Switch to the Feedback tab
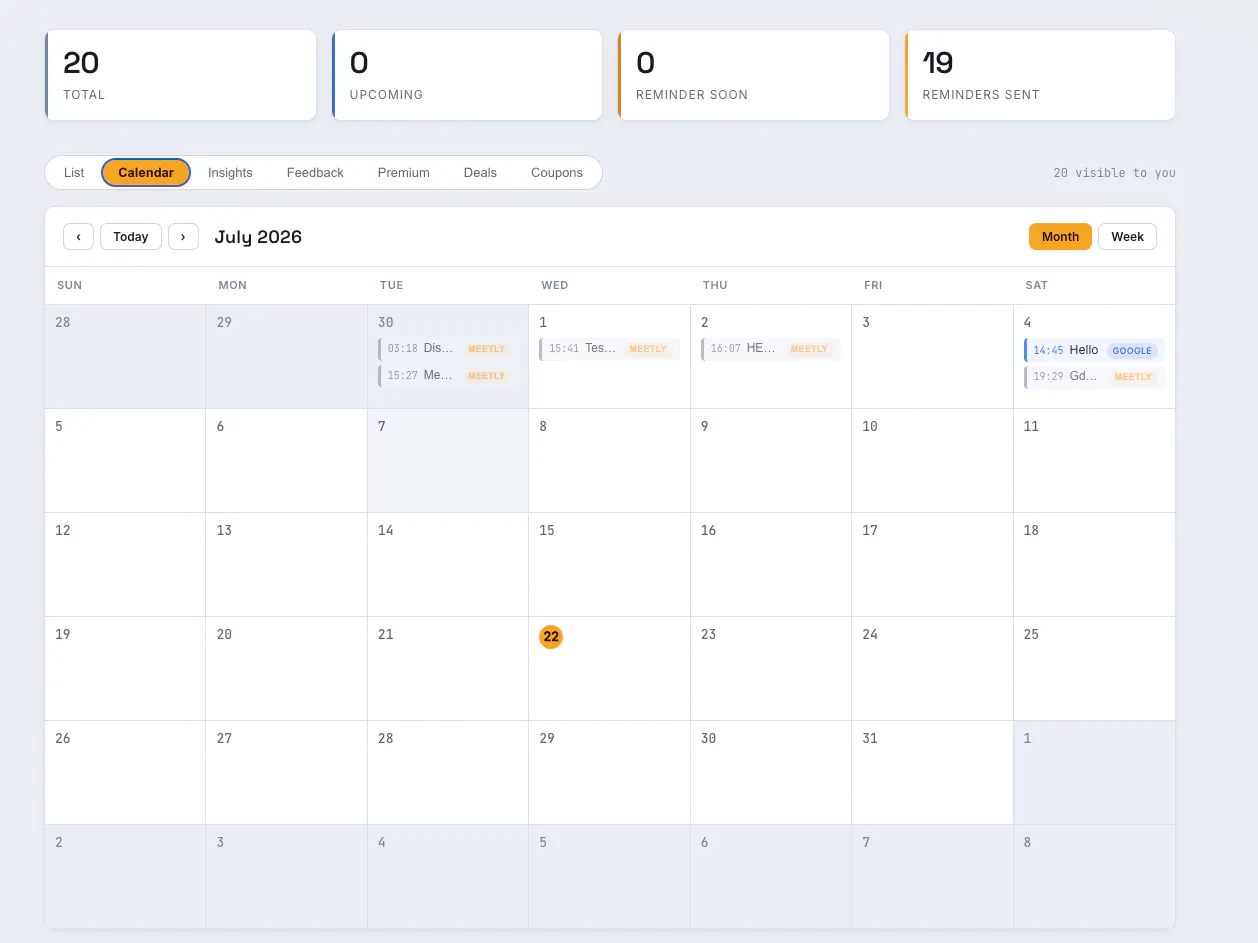 point(315,172)
